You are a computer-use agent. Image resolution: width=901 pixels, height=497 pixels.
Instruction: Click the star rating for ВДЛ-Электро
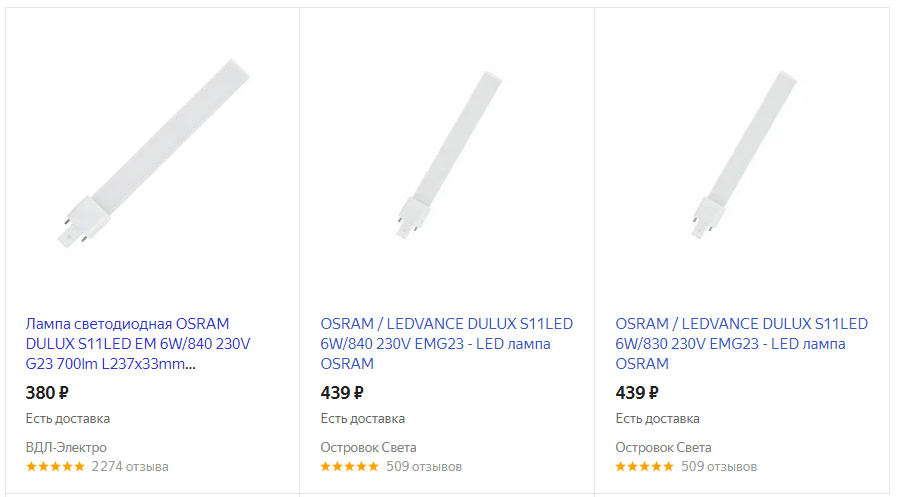[55, 467]
